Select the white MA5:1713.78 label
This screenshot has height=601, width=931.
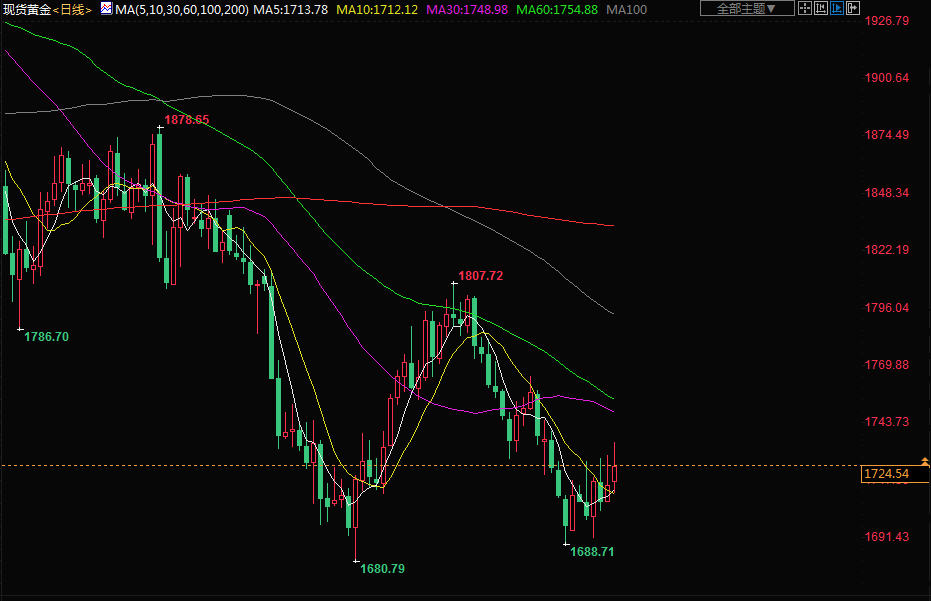[290, 9]
